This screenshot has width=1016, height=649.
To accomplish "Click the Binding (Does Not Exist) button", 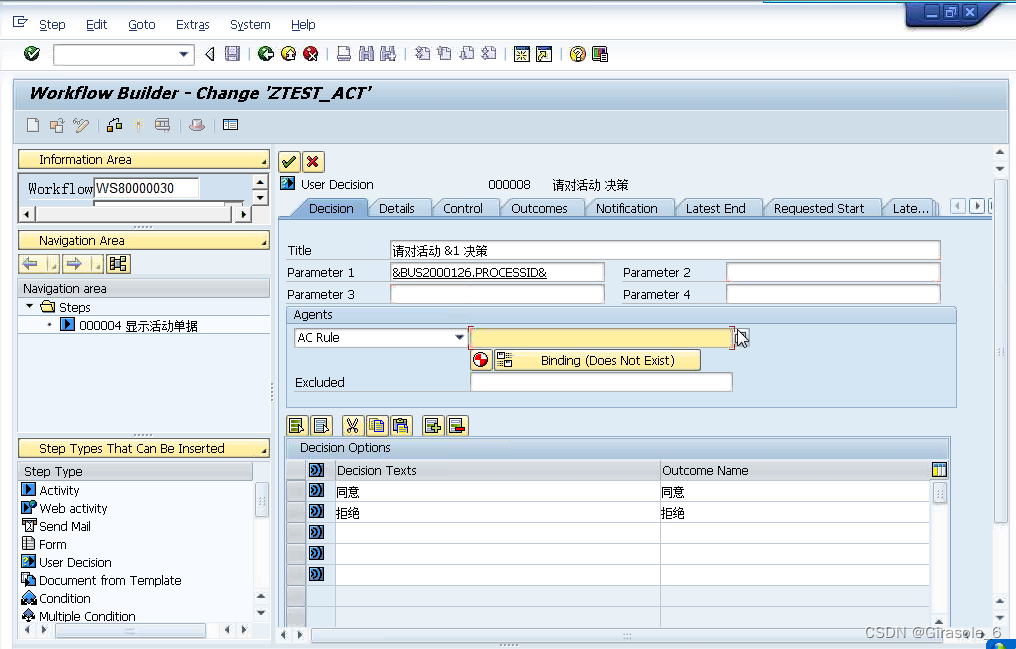I will tap(597, 360).
